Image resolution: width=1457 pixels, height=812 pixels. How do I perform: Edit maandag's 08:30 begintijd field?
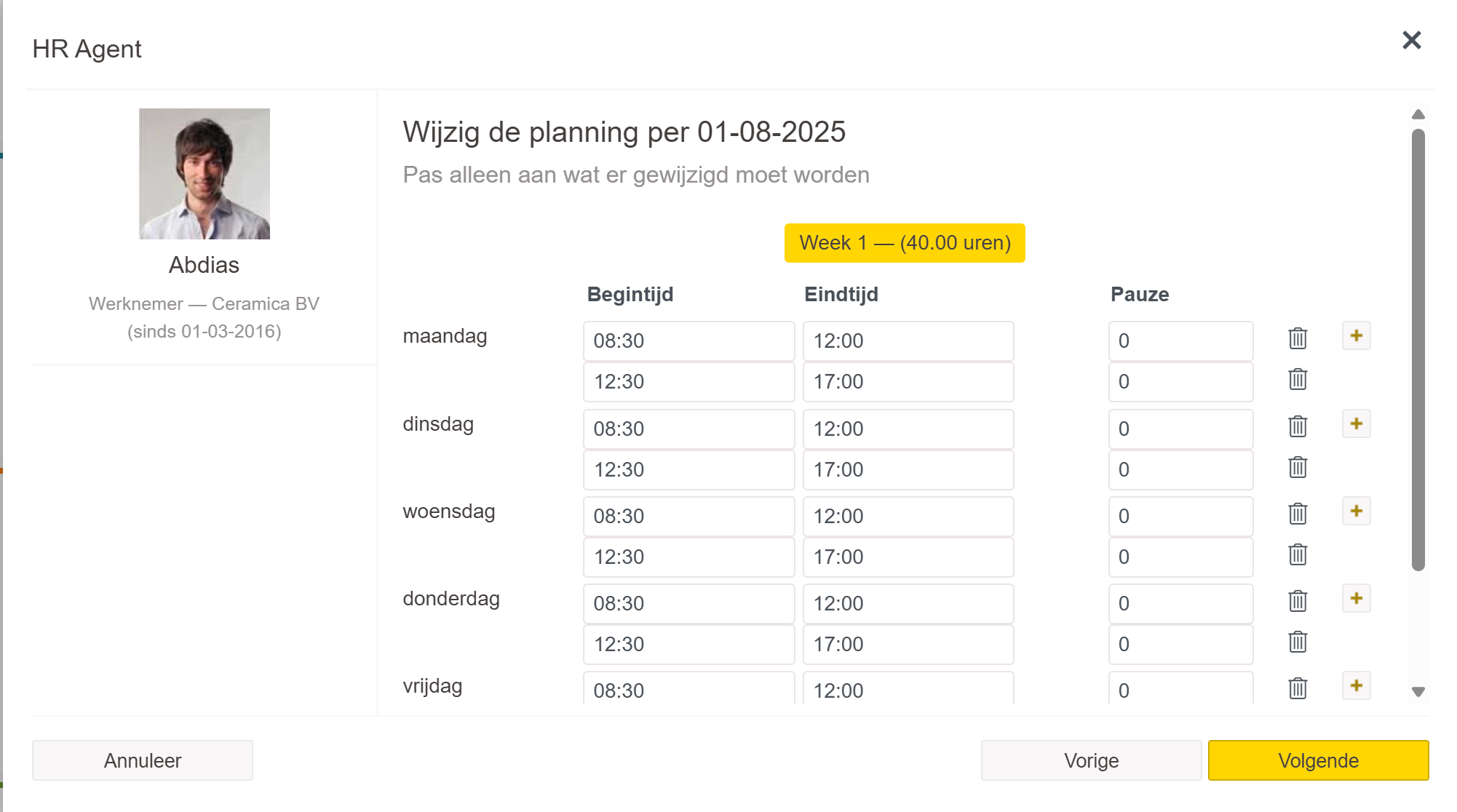click(688, 341)
